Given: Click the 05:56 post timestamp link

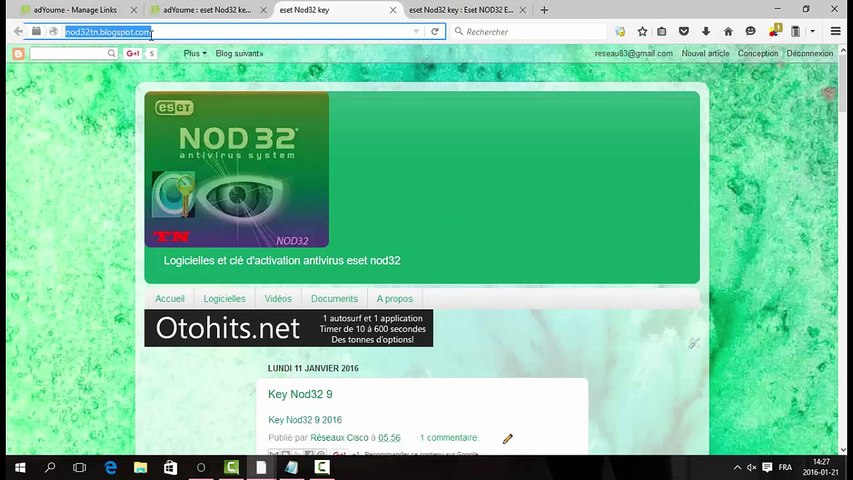Looking at the screenshot, I should [389, 438].
